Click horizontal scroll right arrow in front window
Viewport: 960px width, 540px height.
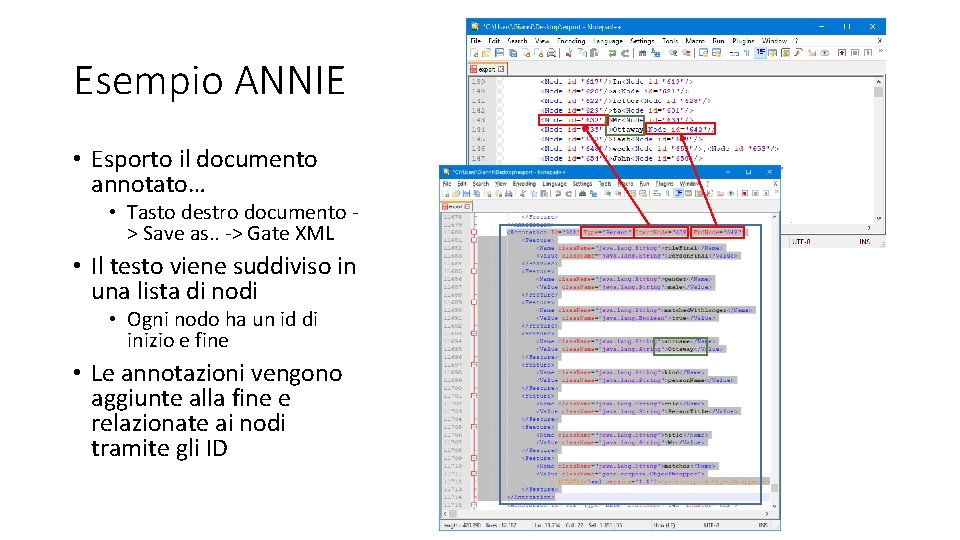pos(767,514)
